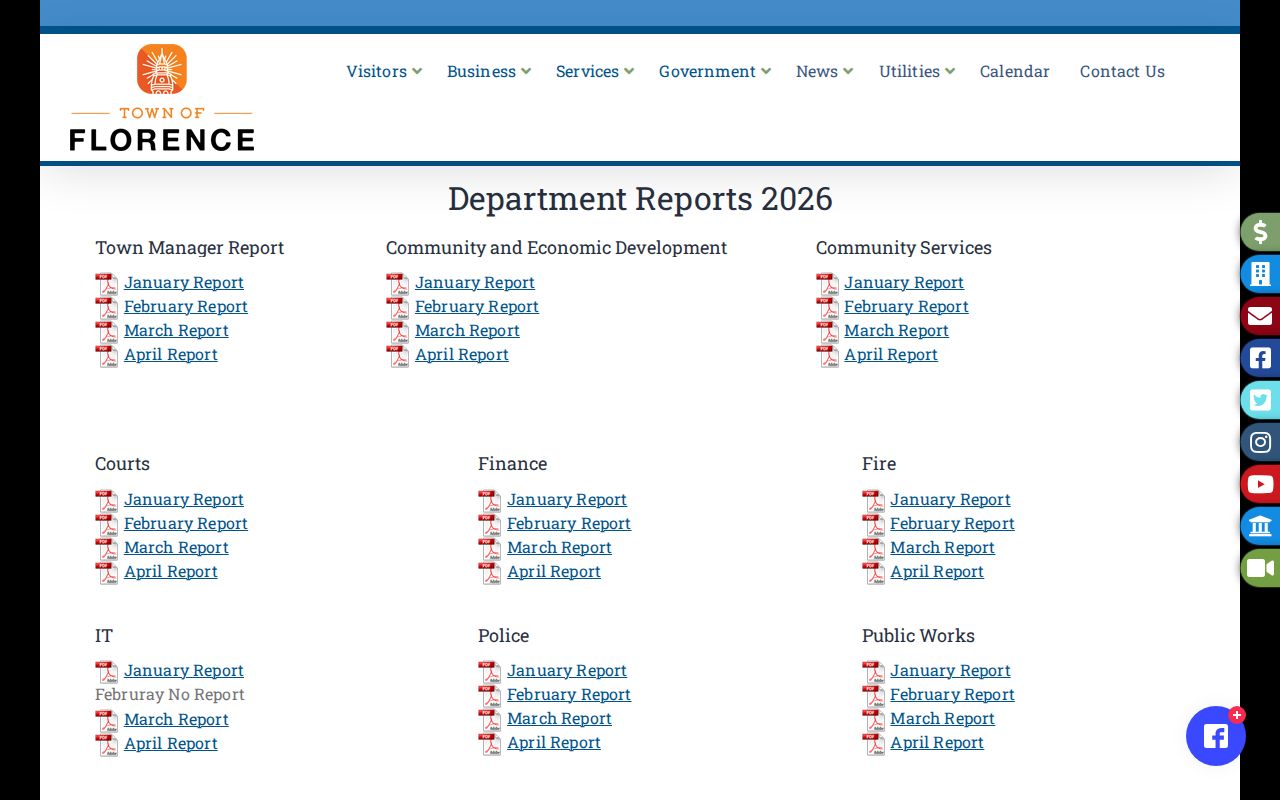Click the video camera sidebar icon
Image resolution: width=1280 pixels, height=800 pixels.
(x=1260, y=568)
